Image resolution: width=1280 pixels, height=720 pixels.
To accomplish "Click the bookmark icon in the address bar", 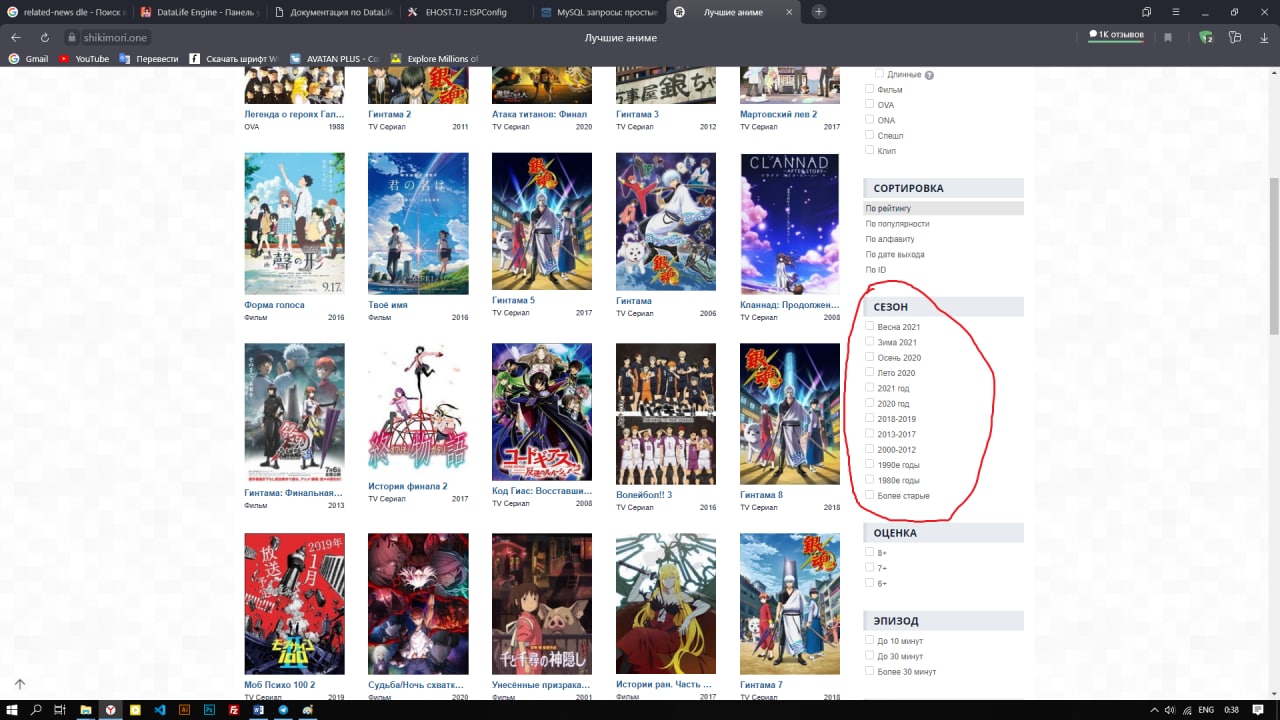I will [x=1167, y=37].
